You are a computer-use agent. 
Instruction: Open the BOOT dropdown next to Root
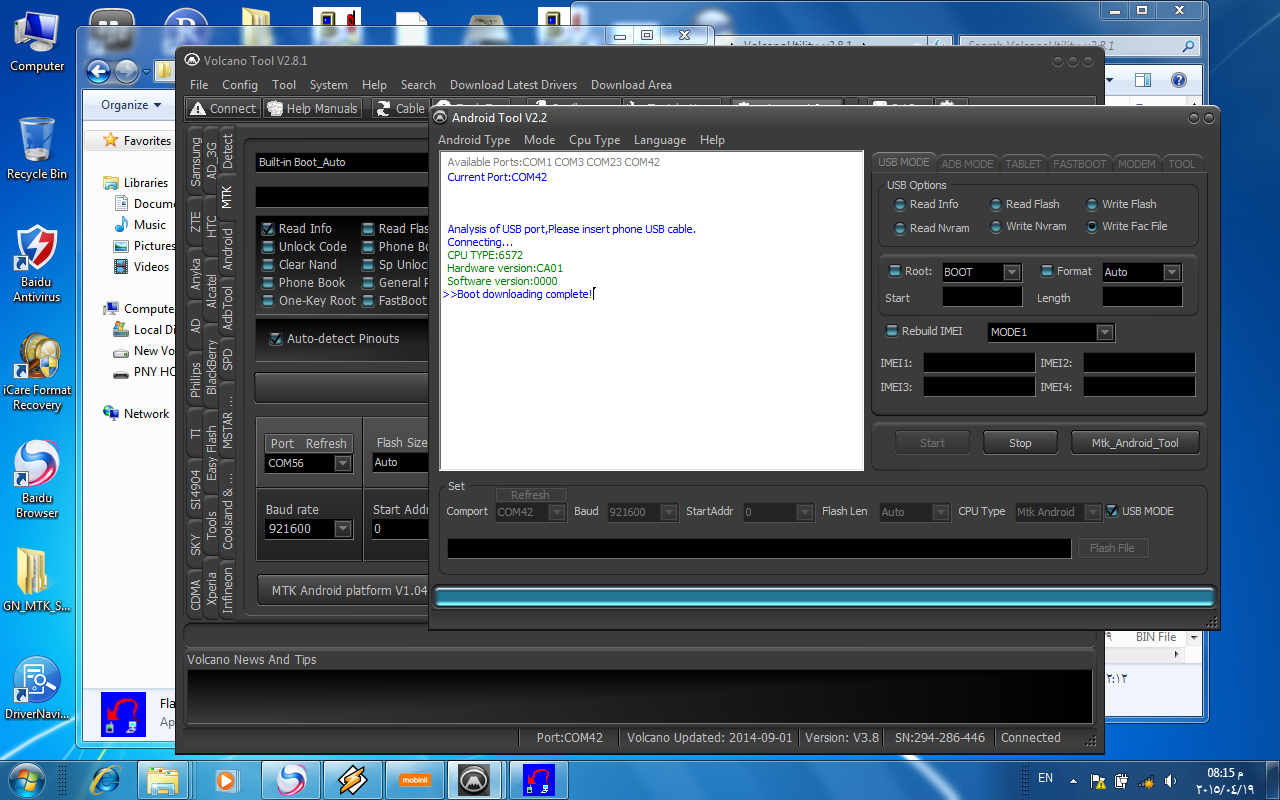(1012, 272)
